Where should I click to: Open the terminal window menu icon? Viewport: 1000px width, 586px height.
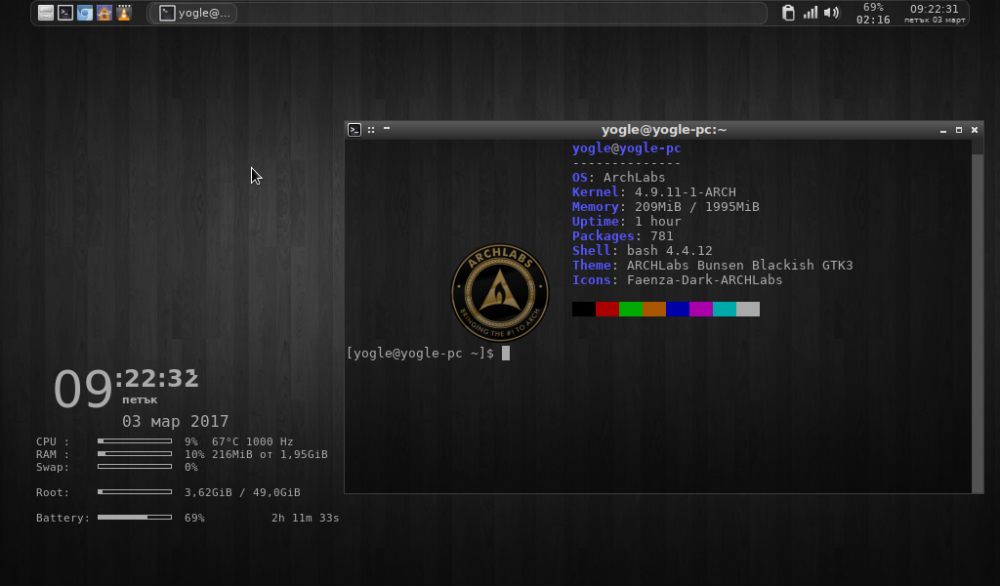(x=355, y=130)
